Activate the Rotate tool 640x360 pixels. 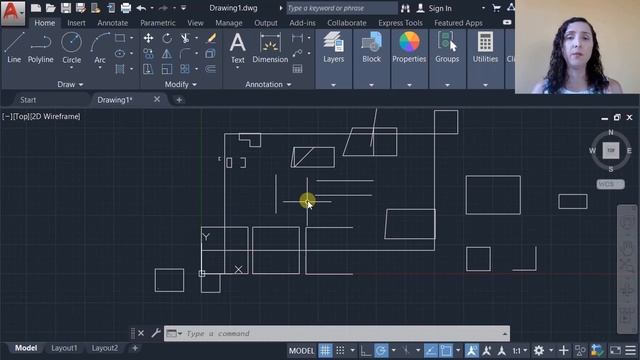coord(167,38)
